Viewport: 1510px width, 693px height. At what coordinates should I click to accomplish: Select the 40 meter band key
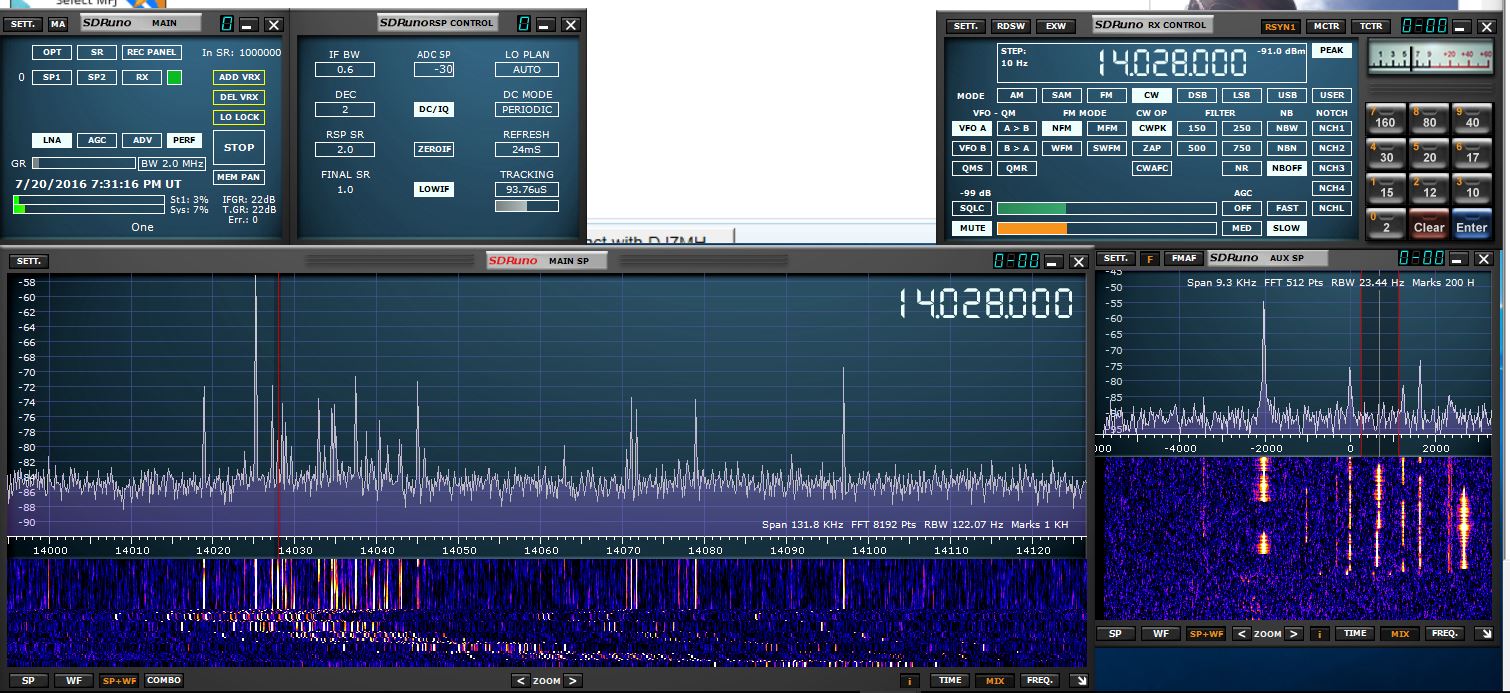click(x=1472, y=117)
